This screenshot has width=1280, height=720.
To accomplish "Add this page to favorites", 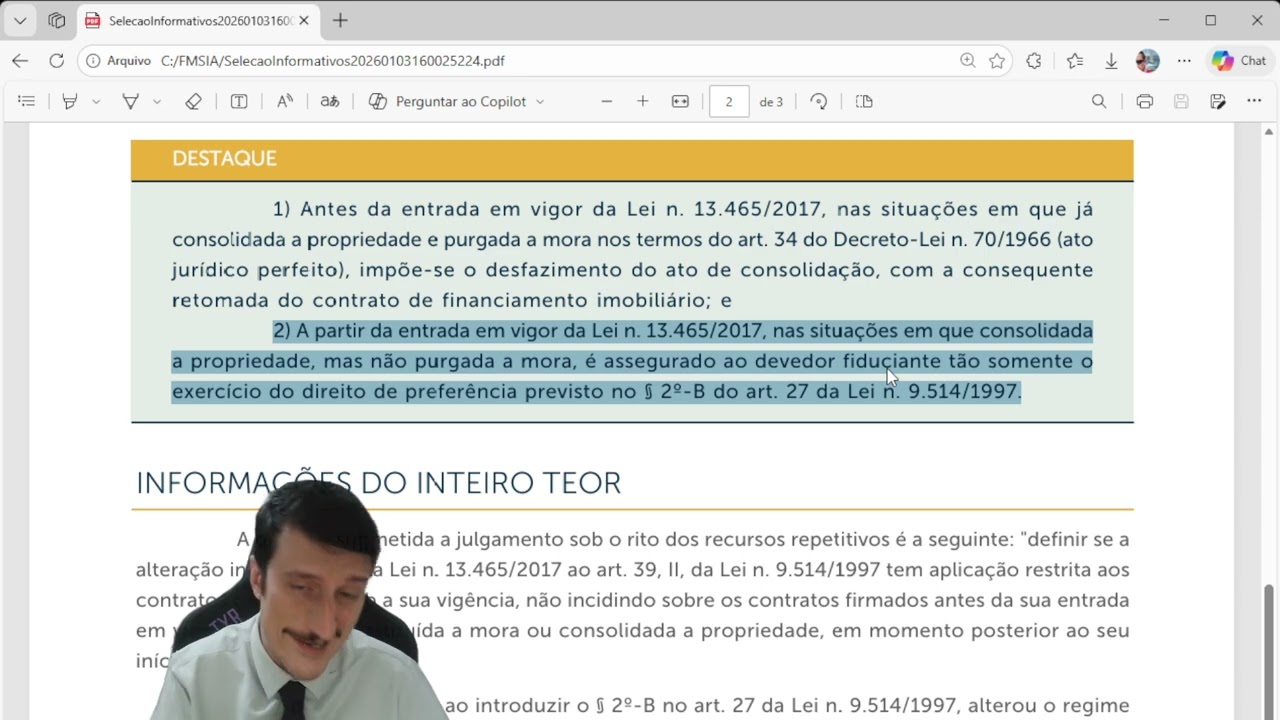I will click(997, 61).
